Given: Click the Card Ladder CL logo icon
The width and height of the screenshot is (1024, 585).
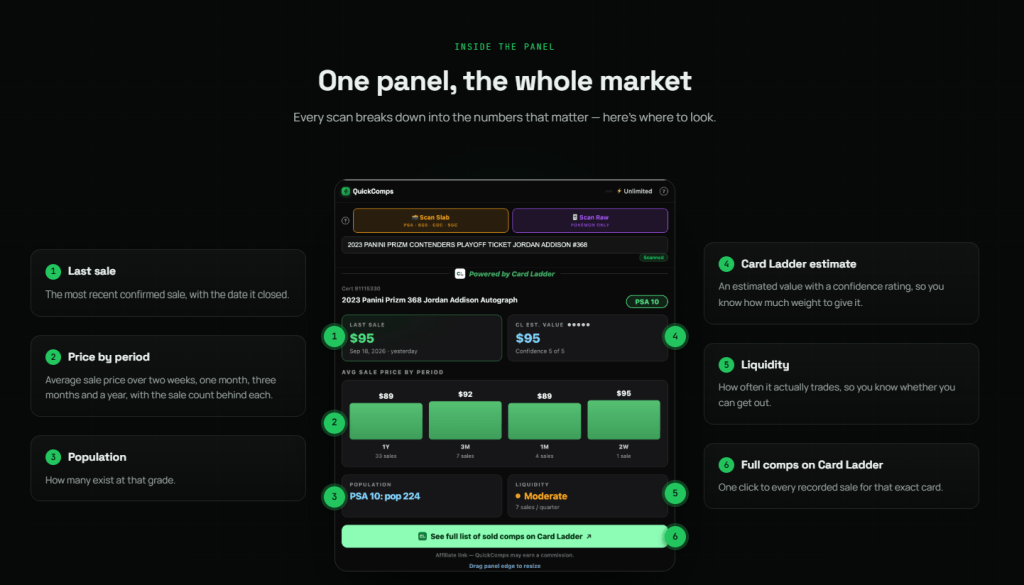Looking at the screenshot, I should coord(460,274).
